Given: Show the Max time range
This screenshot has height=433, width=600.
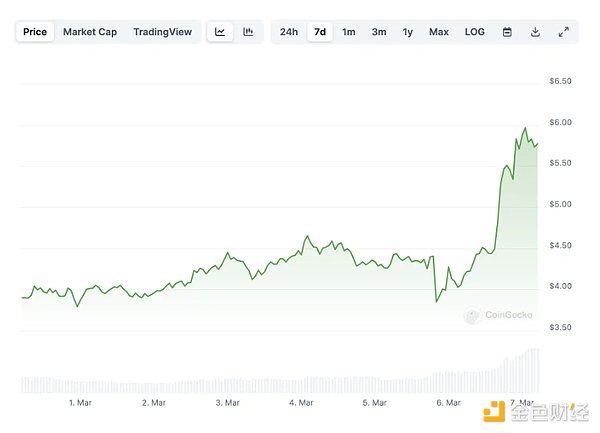Looking at the screenshot, I should pos(439,32).
